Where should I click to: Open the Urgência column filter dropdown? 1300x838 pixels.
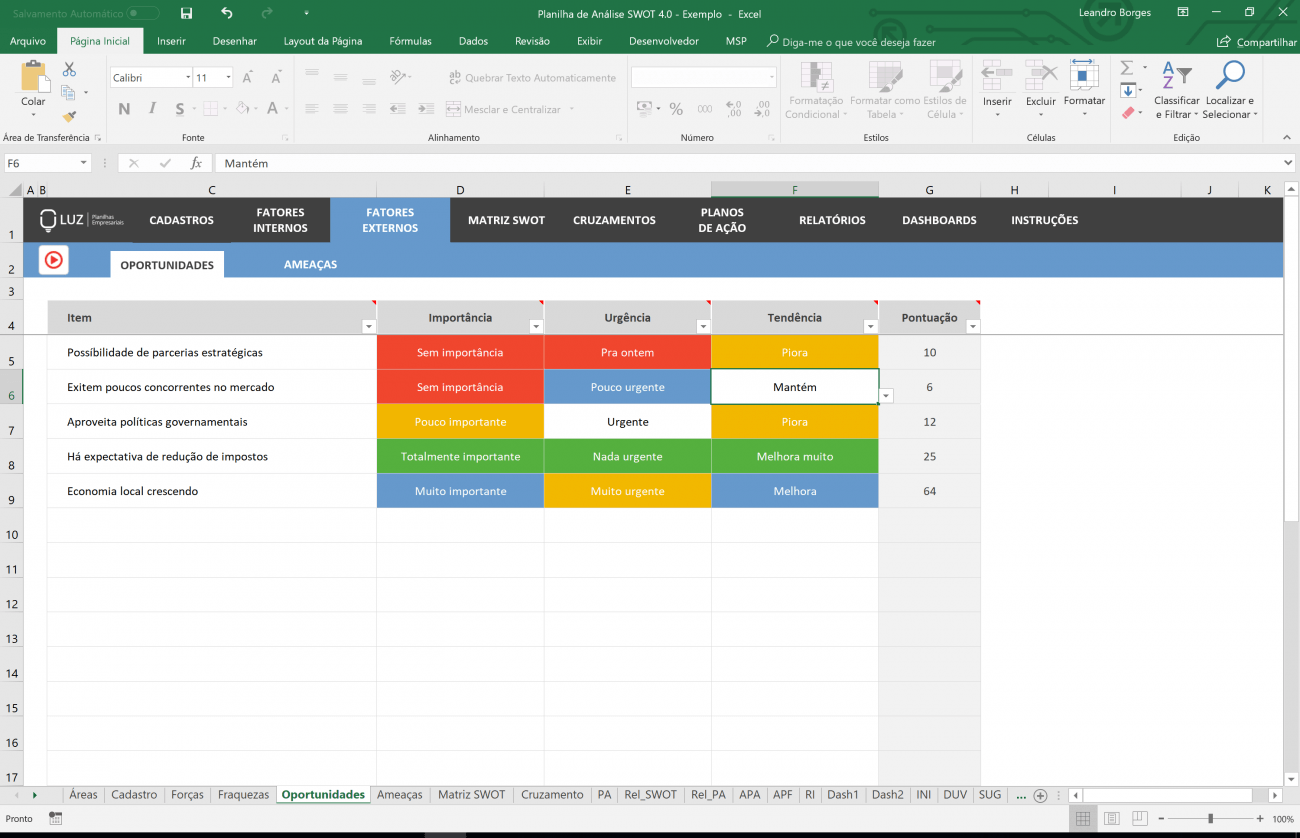tap(703, 327)
